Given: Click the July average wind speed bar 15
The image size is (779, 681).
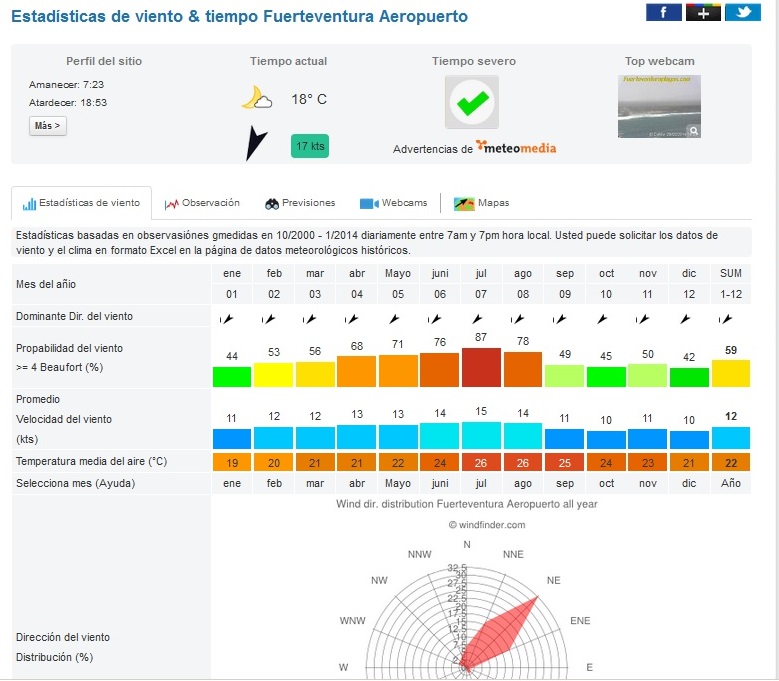Looking at the screenshot, I should point(481,436).
